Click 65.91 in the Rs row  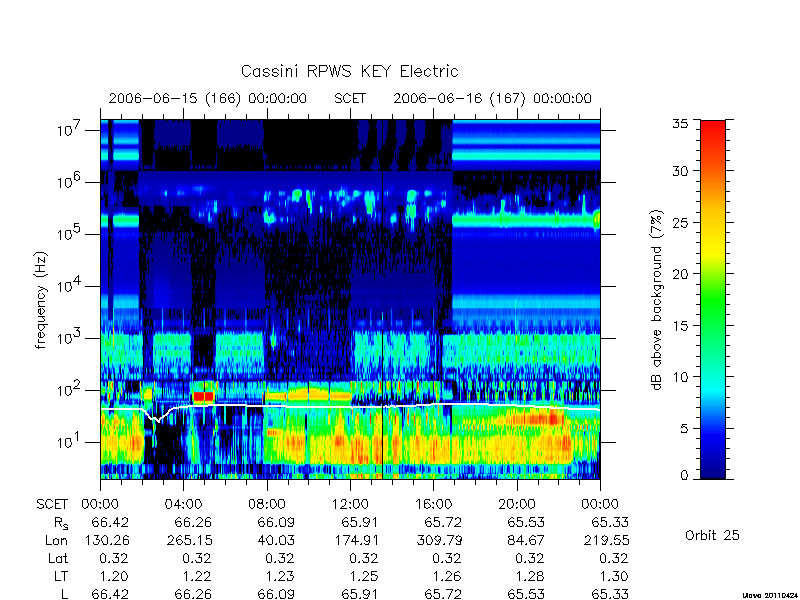click(359, 522)
